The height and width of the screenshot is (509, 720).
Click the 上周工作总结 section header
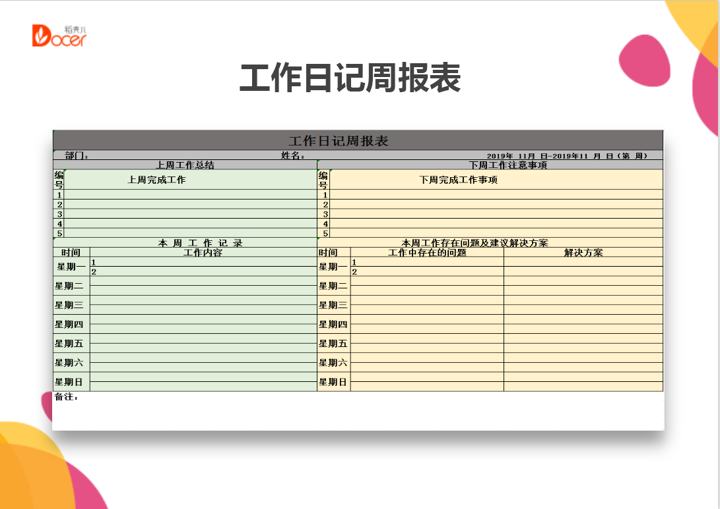[184, 165]
